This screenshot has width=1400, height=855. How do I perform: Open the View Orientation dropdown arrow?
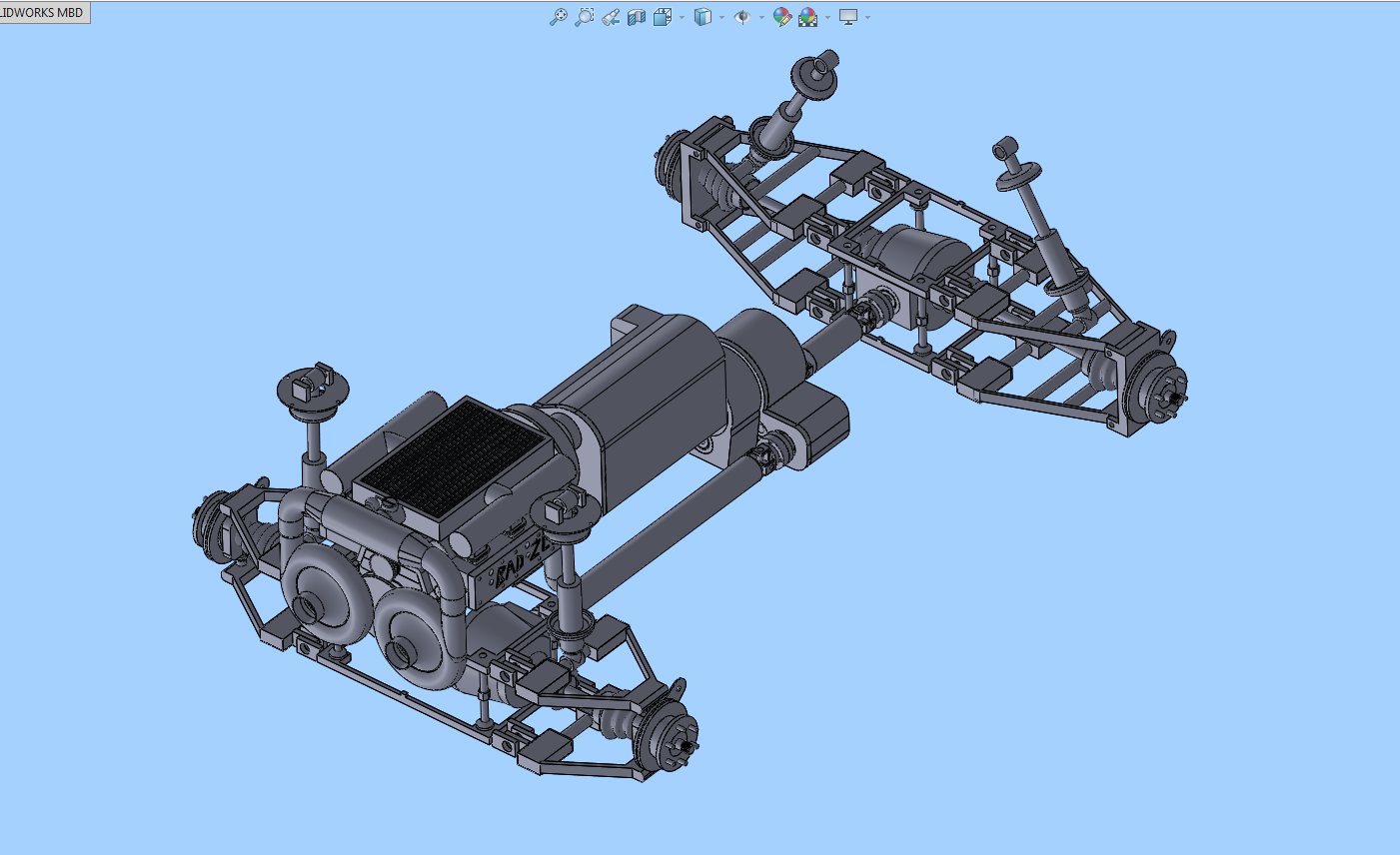click(x=682, y=17)
